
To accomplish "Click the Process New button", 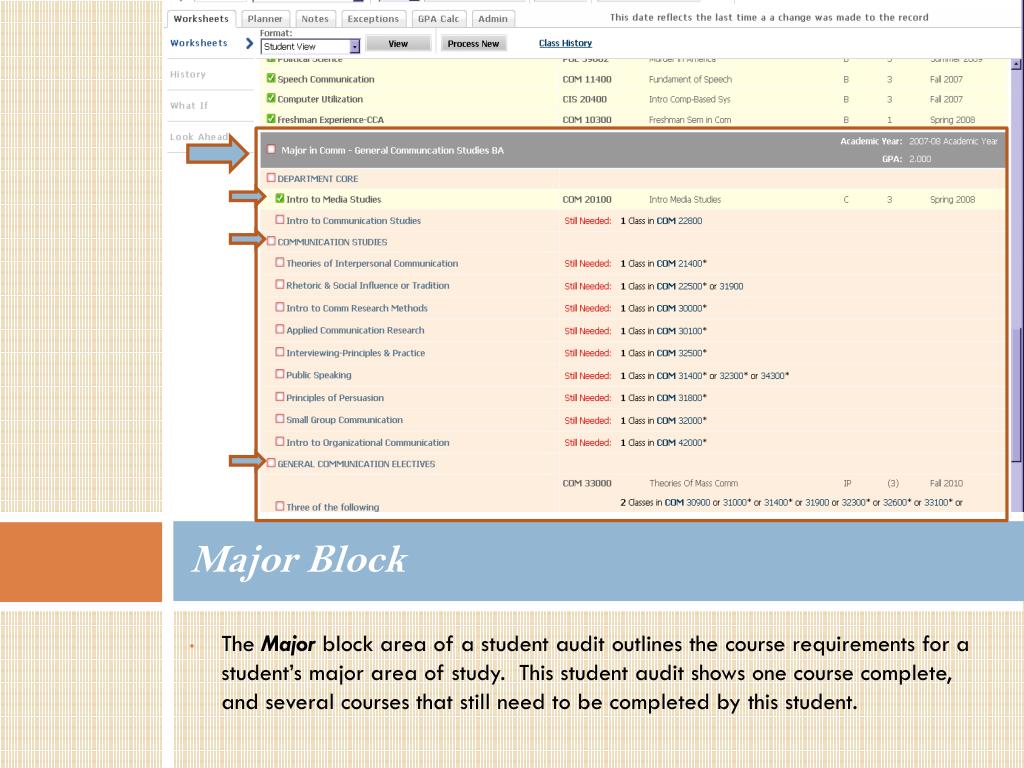I will [473, 44].
